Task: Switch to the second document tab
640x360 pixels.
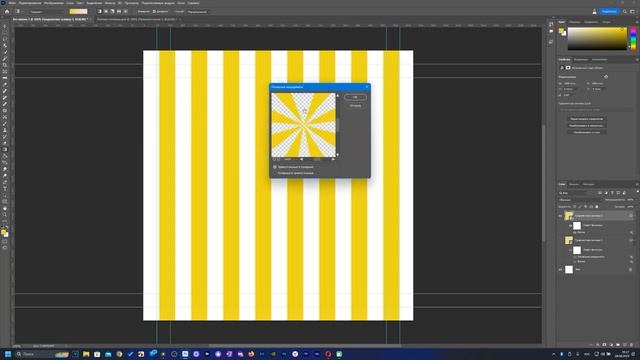Action: pos(137,19)
